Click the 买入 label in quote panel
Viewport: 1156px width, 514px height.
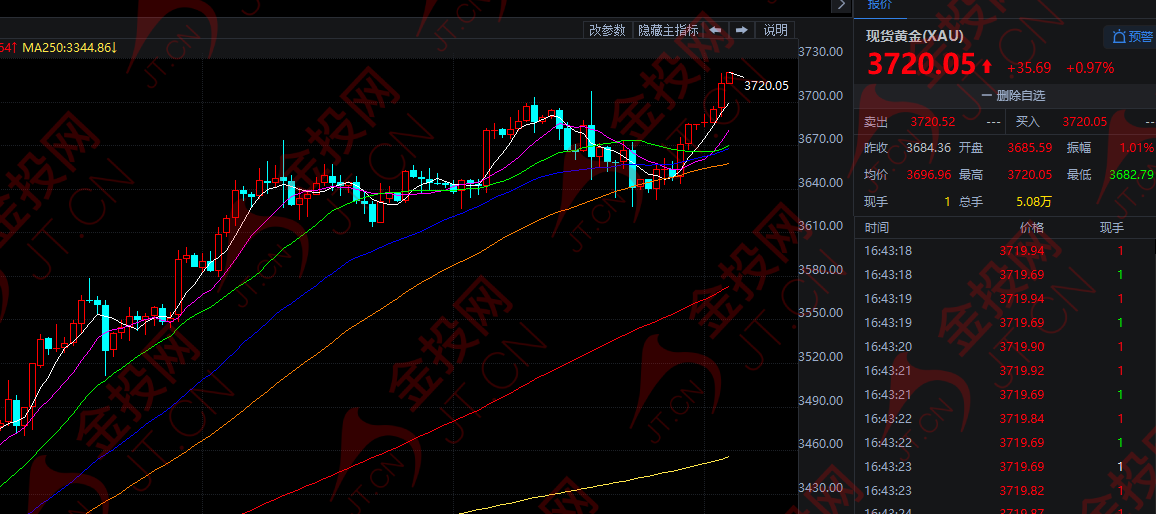1028,122
